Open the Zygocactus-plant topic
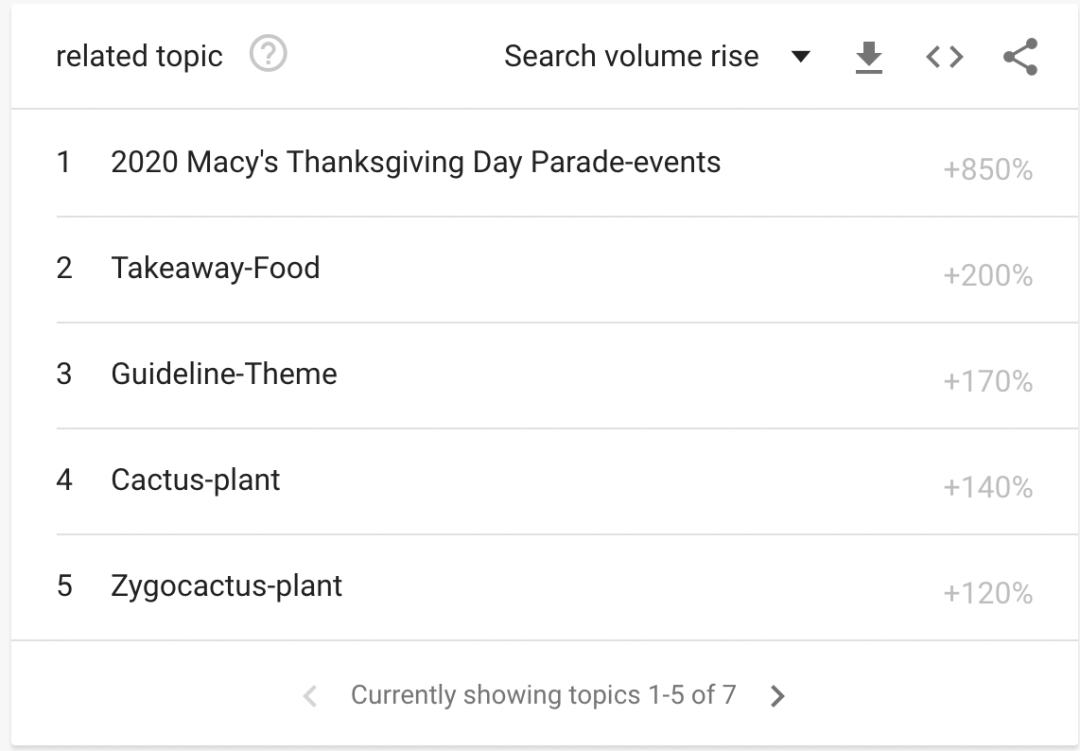The image size is (1080, 751). (226, 586)
